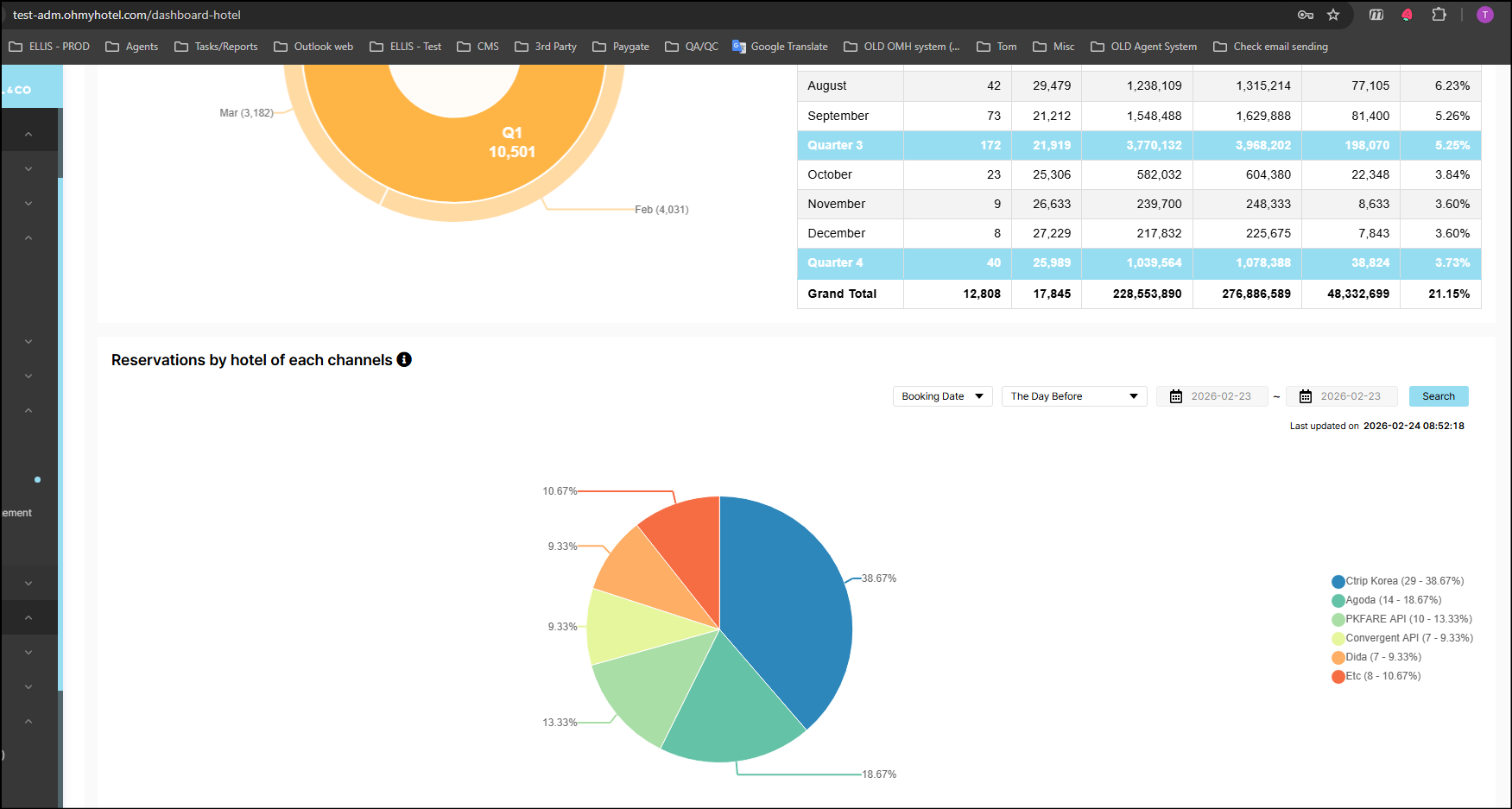
Task: Click the Etc orange legend color dot
Action: coord(1338,676)
